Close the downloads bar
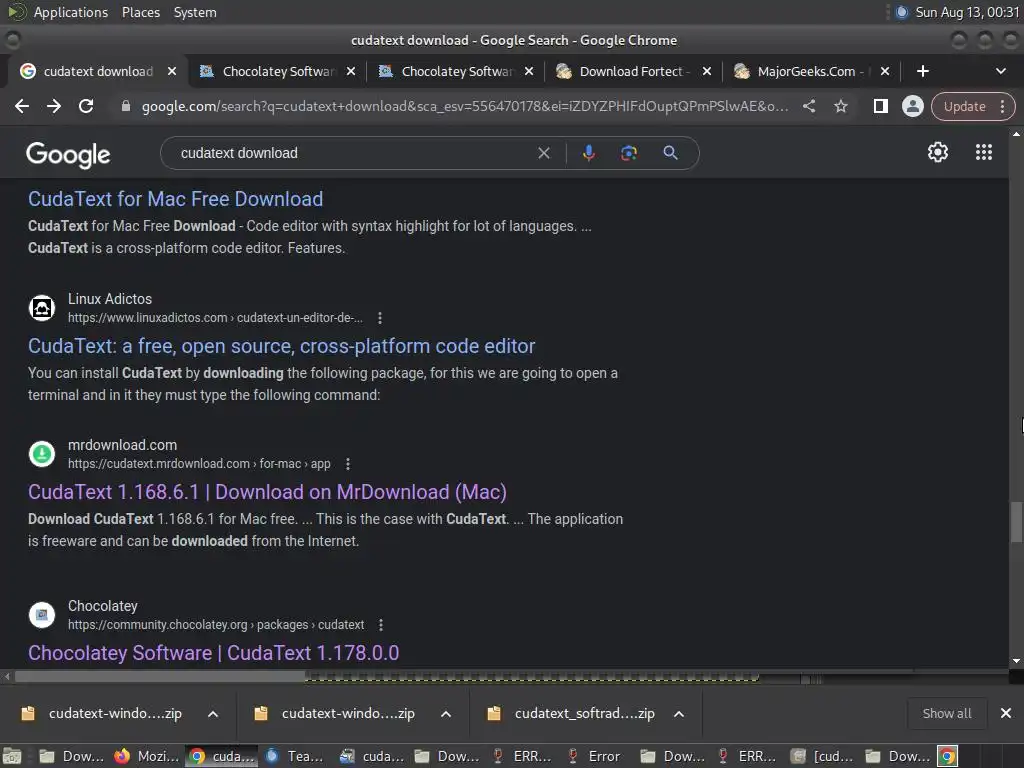Screen dimensions: 1024x768 tap(1006, 713)
